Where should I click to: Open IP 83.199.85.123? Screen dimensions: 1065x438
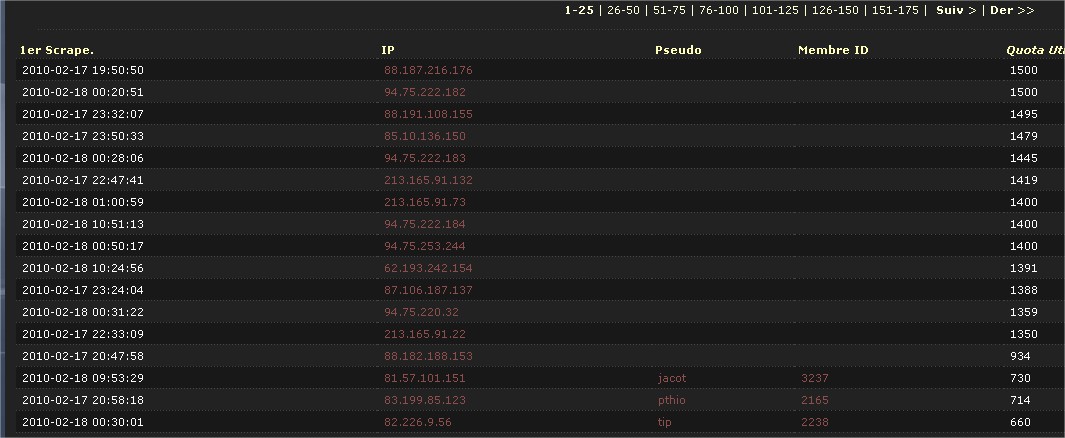coord(425,400)
